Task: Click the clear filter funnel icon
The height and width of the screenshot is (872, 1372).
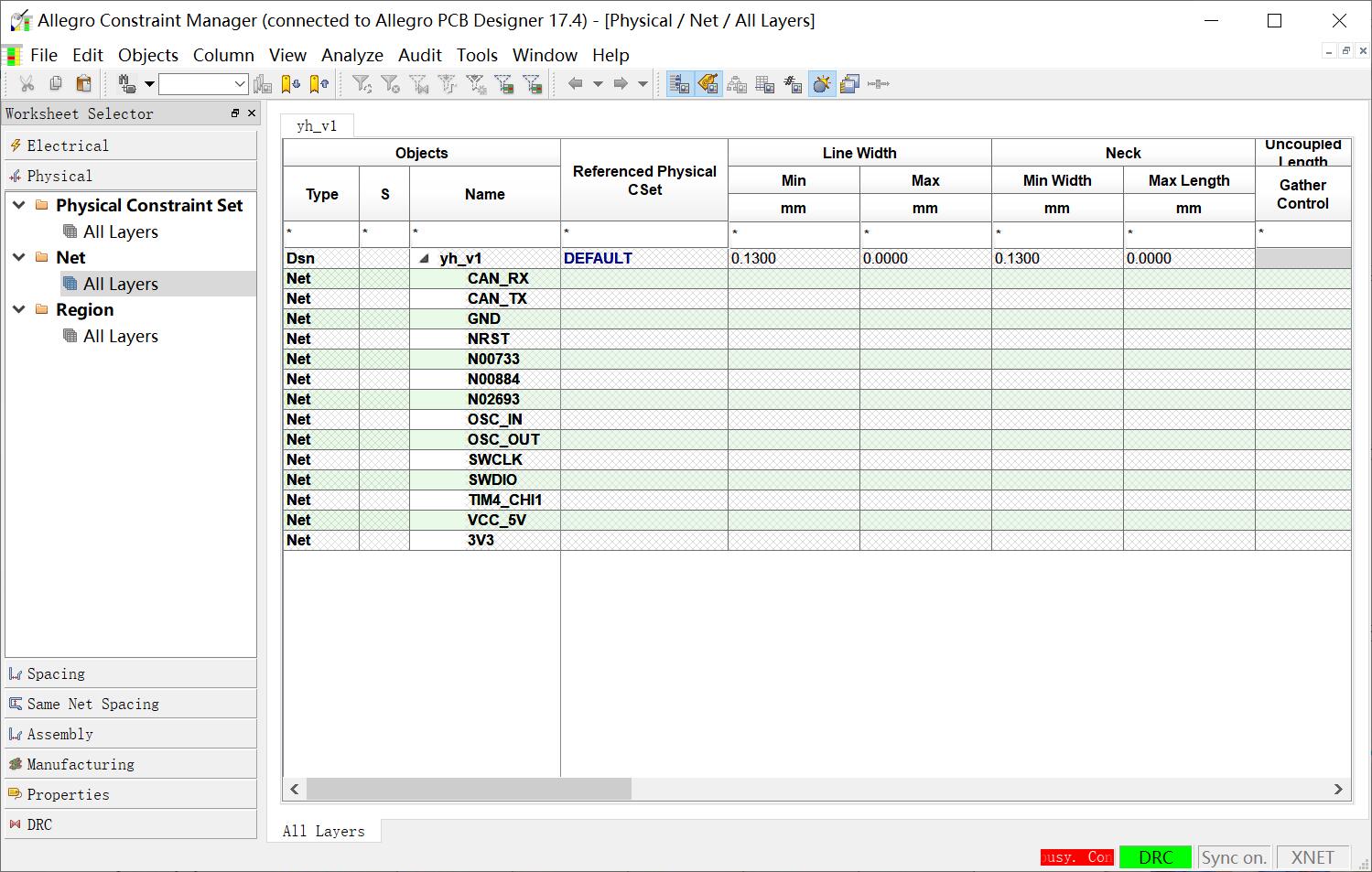Action: 391,84
